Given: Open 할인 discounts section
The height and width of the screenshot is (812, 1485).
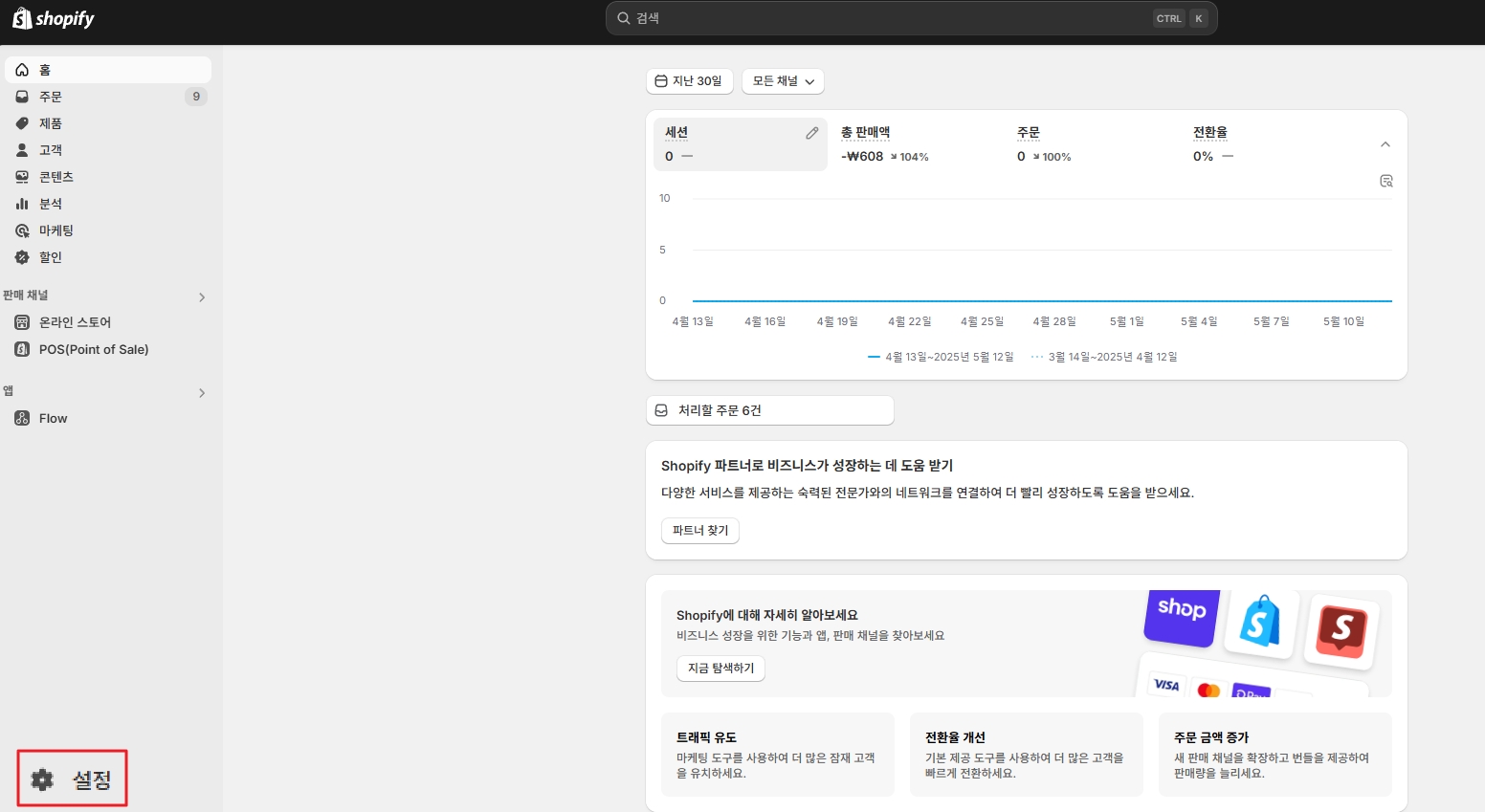Looking at the screenshot, I should click(50, 257).
